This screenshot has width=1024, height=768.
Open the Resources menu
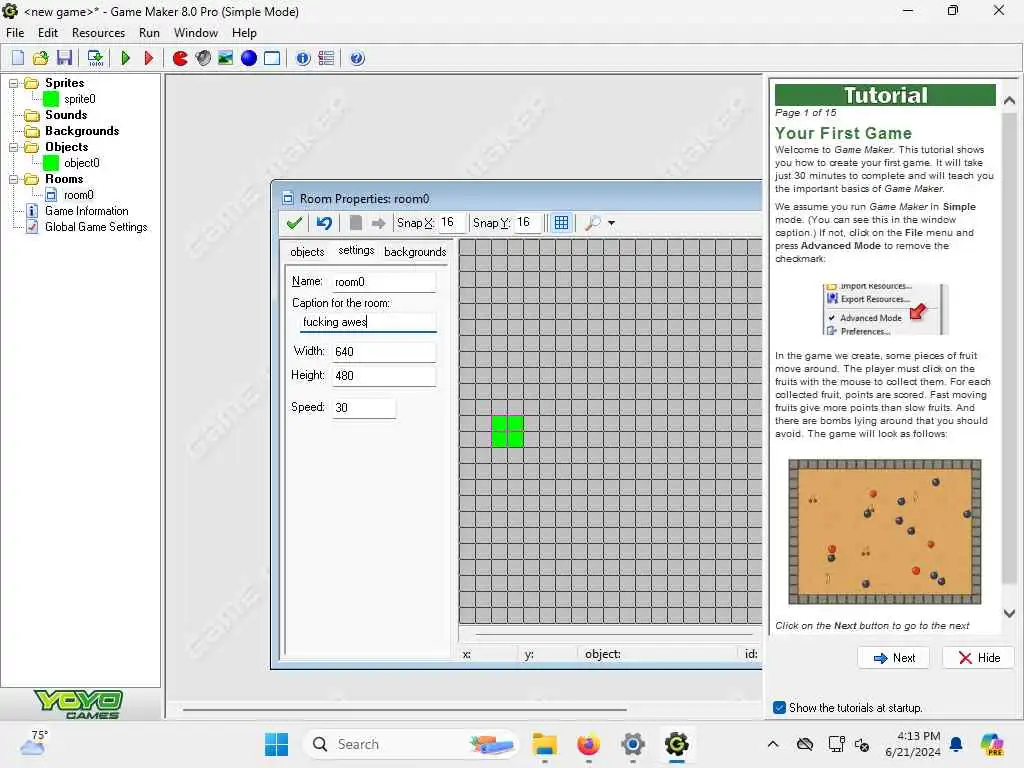click(x=98, y=33)
